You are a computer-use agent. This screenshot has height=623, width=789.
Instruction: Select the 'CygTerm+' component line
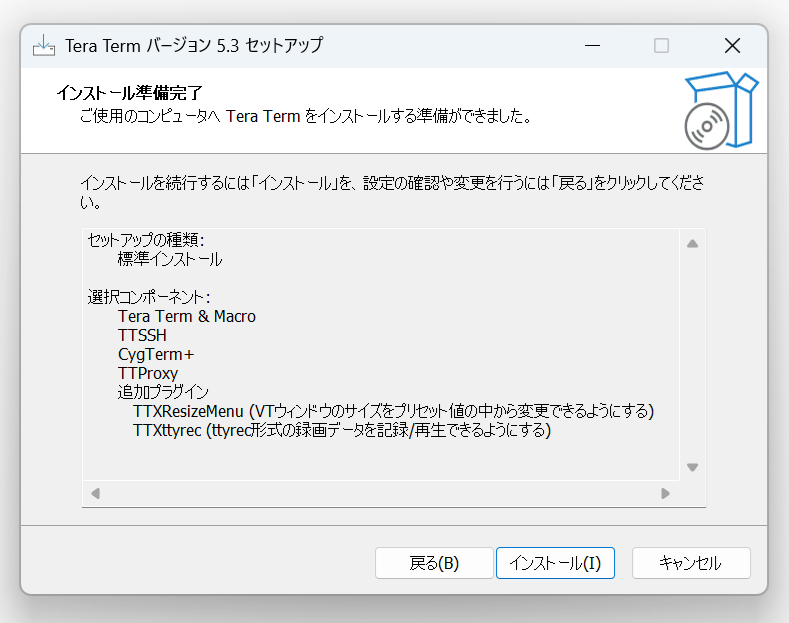click(156, 354)
